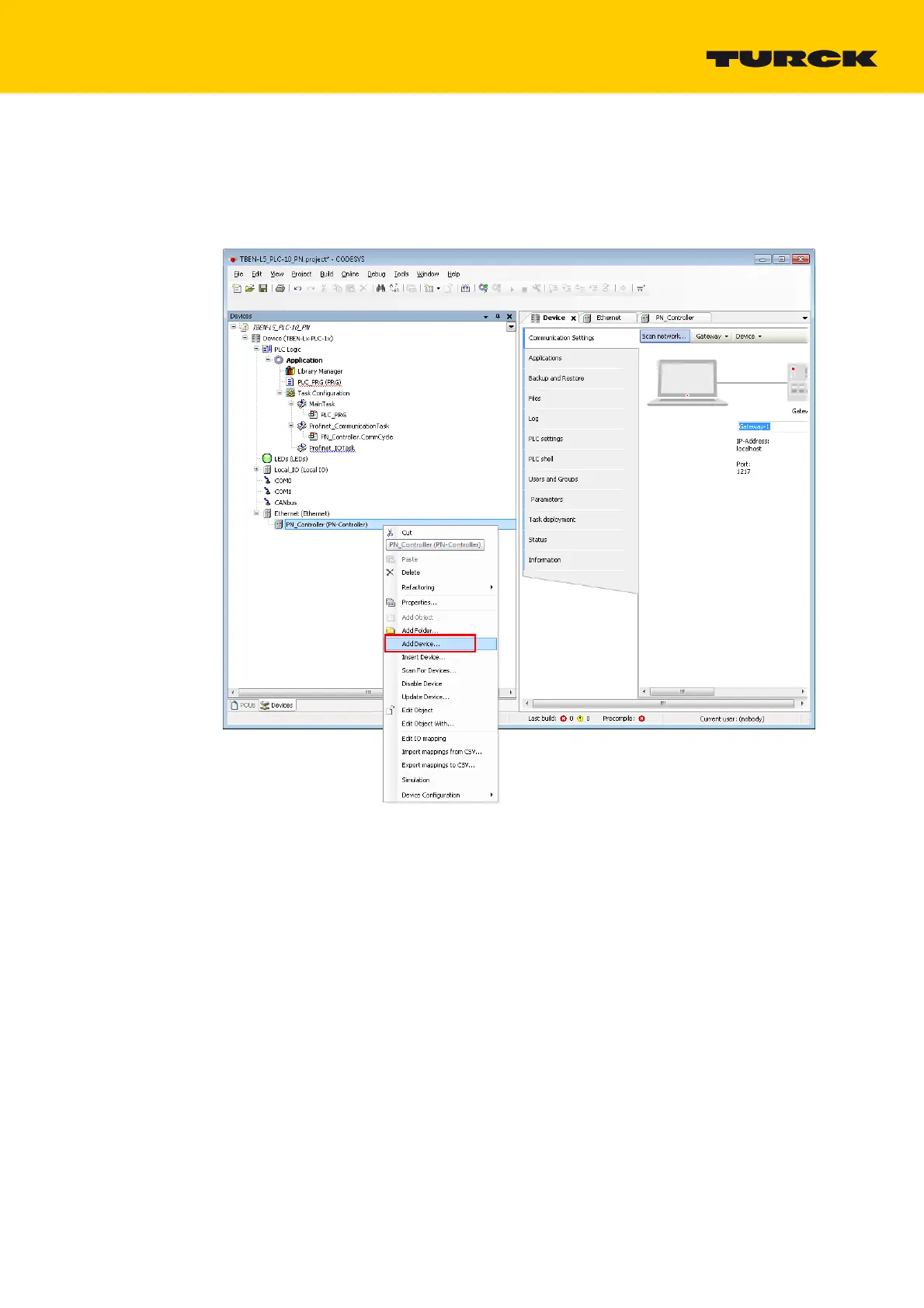The image size is (924, 1308).
Task: Click the Precompile red status icon
Action: click(x=641, y=718)
